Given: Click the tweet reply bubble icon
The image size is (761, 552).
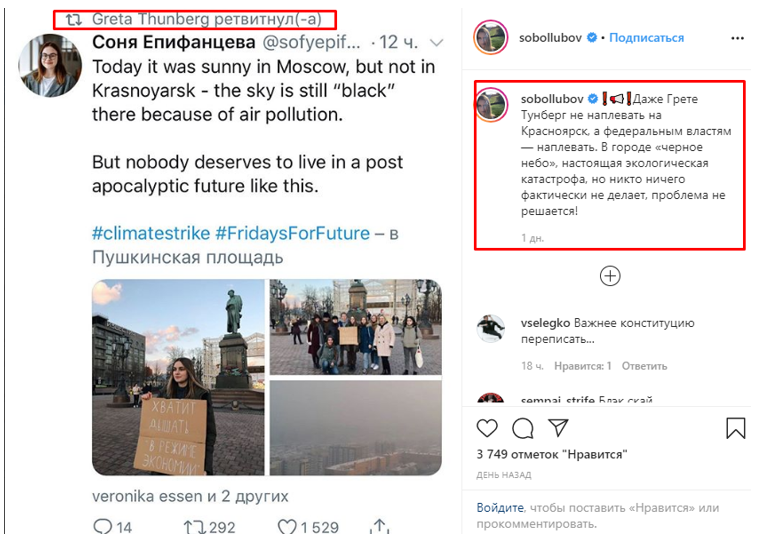Looking at the screenshot, I should (x=101, y=526).
